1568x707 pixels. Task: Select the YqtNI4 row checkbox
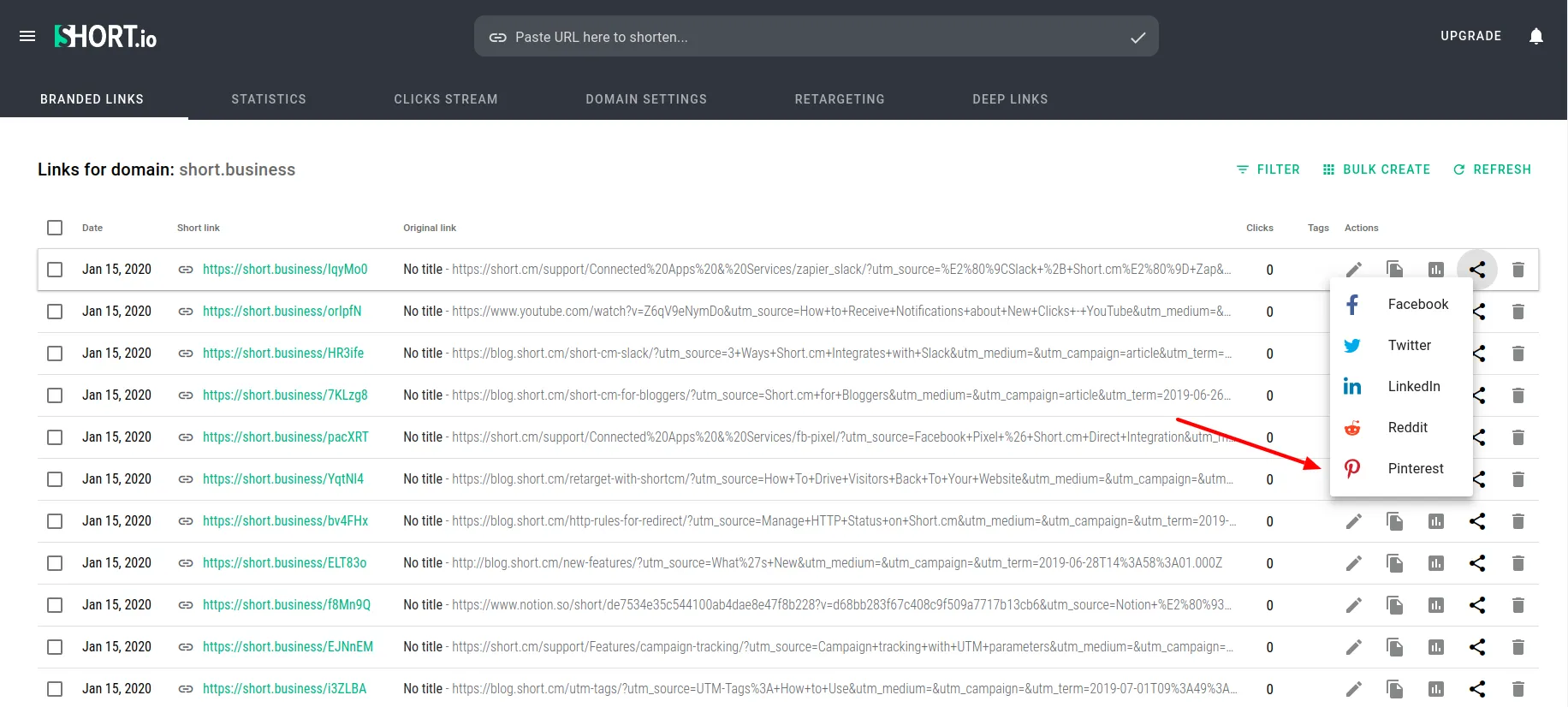click(55, 479)
